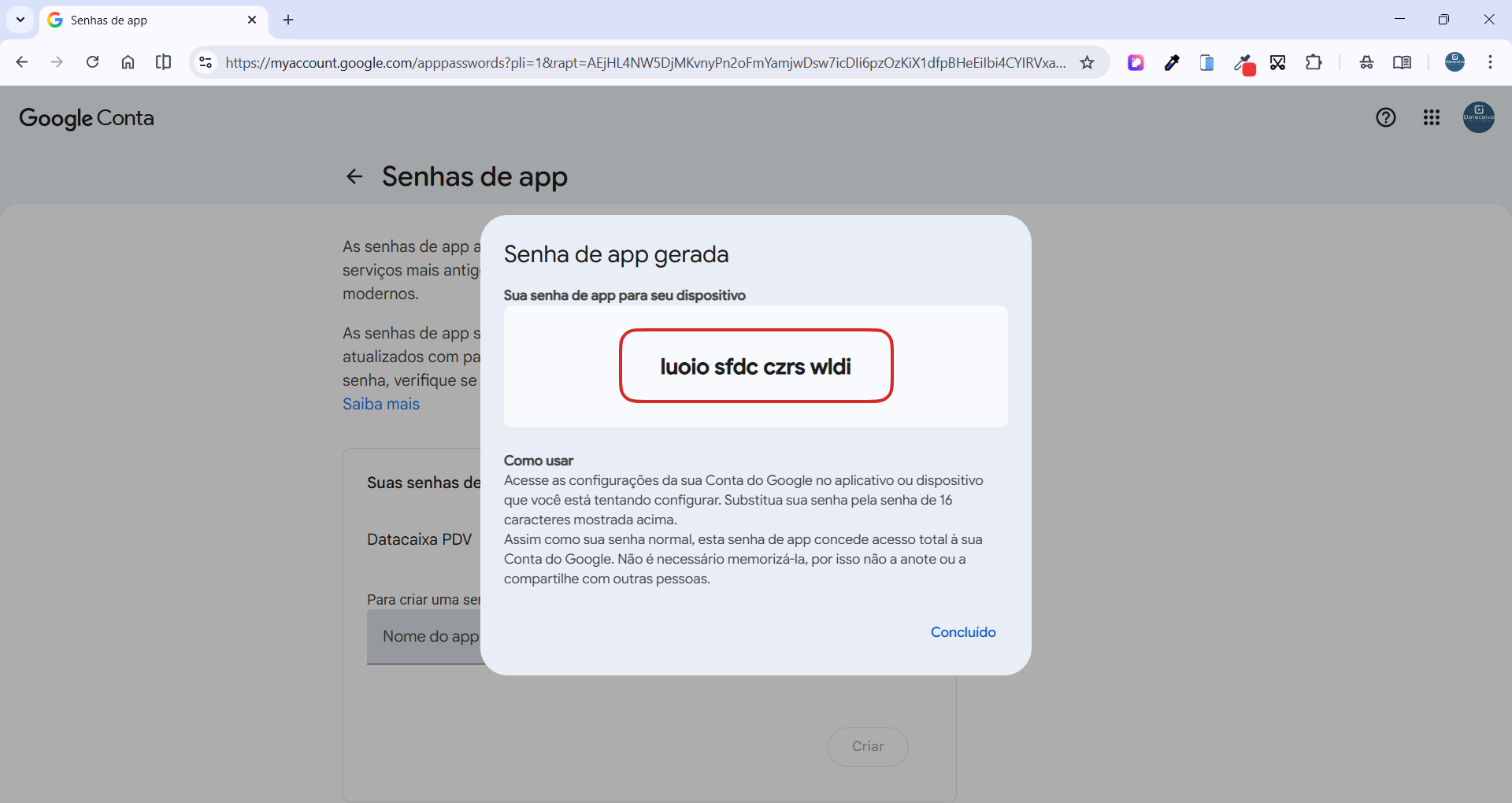1512x803 pixels.
Task: View site information icon in address bar
Action: click(x=206, y=62)
